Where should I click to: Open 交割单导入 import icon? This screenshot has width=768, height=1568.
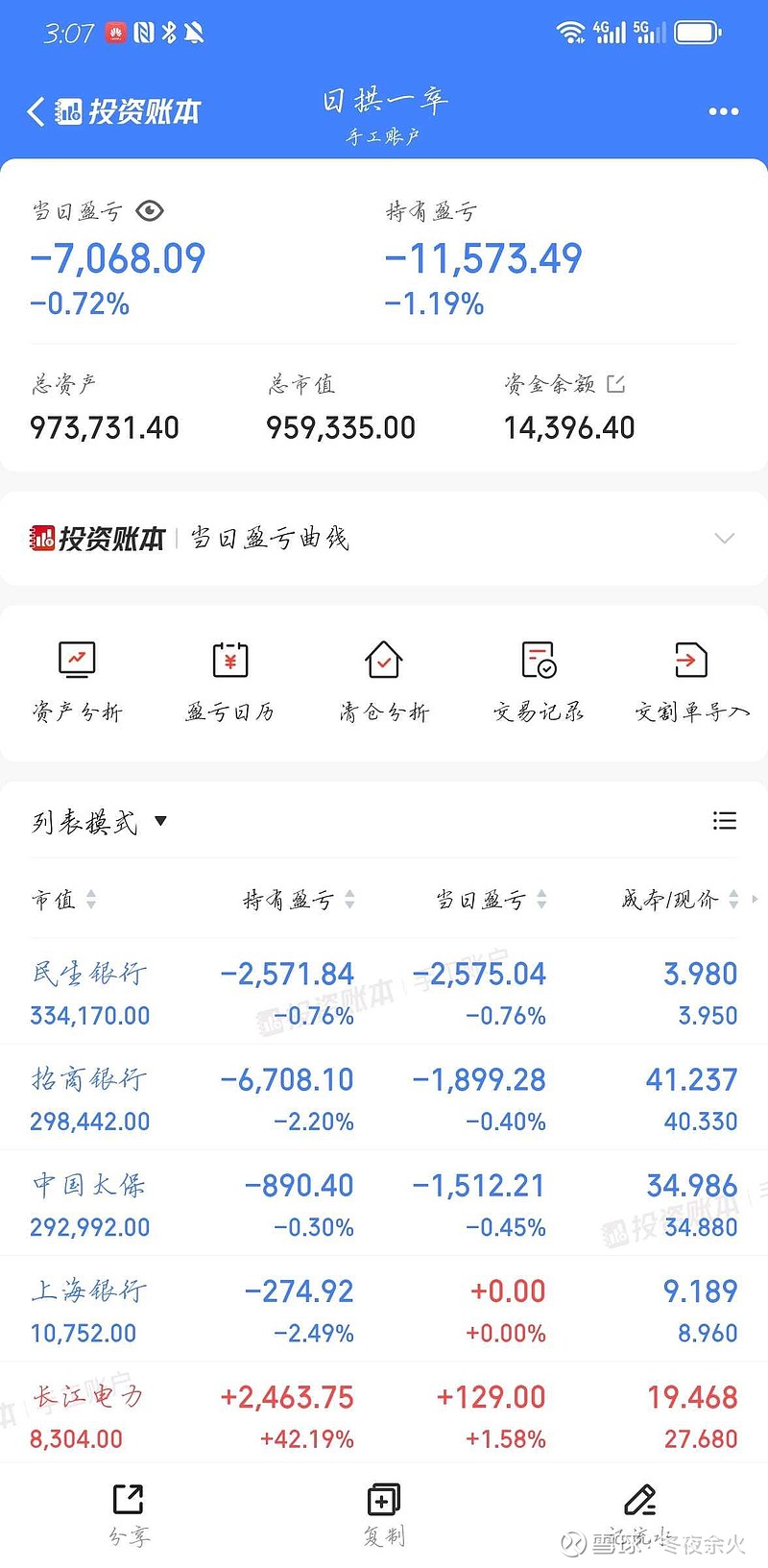point(691,660)
